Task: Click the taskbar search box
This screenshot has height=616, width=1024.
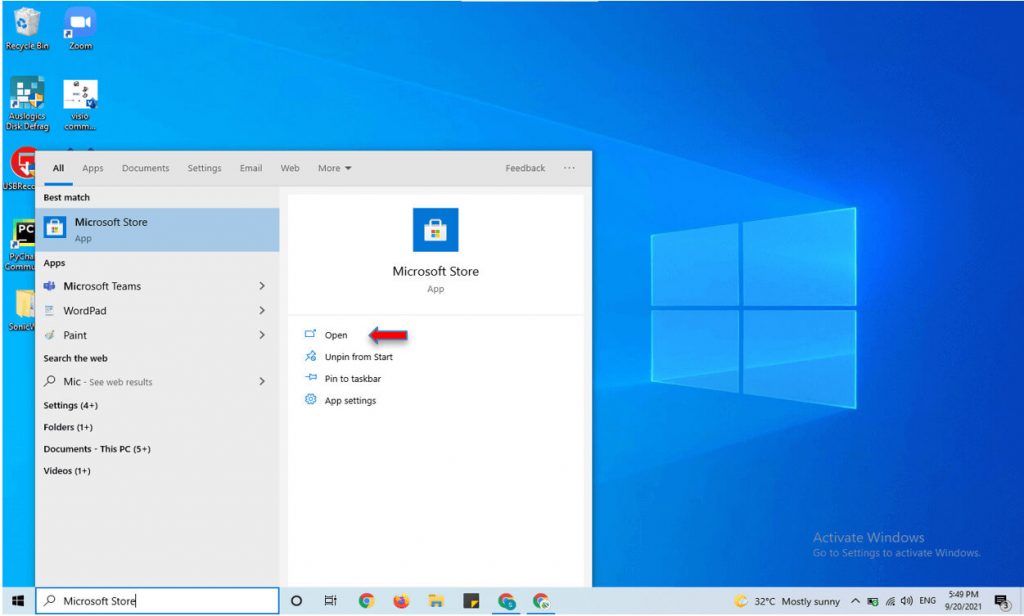Action: 157,601
